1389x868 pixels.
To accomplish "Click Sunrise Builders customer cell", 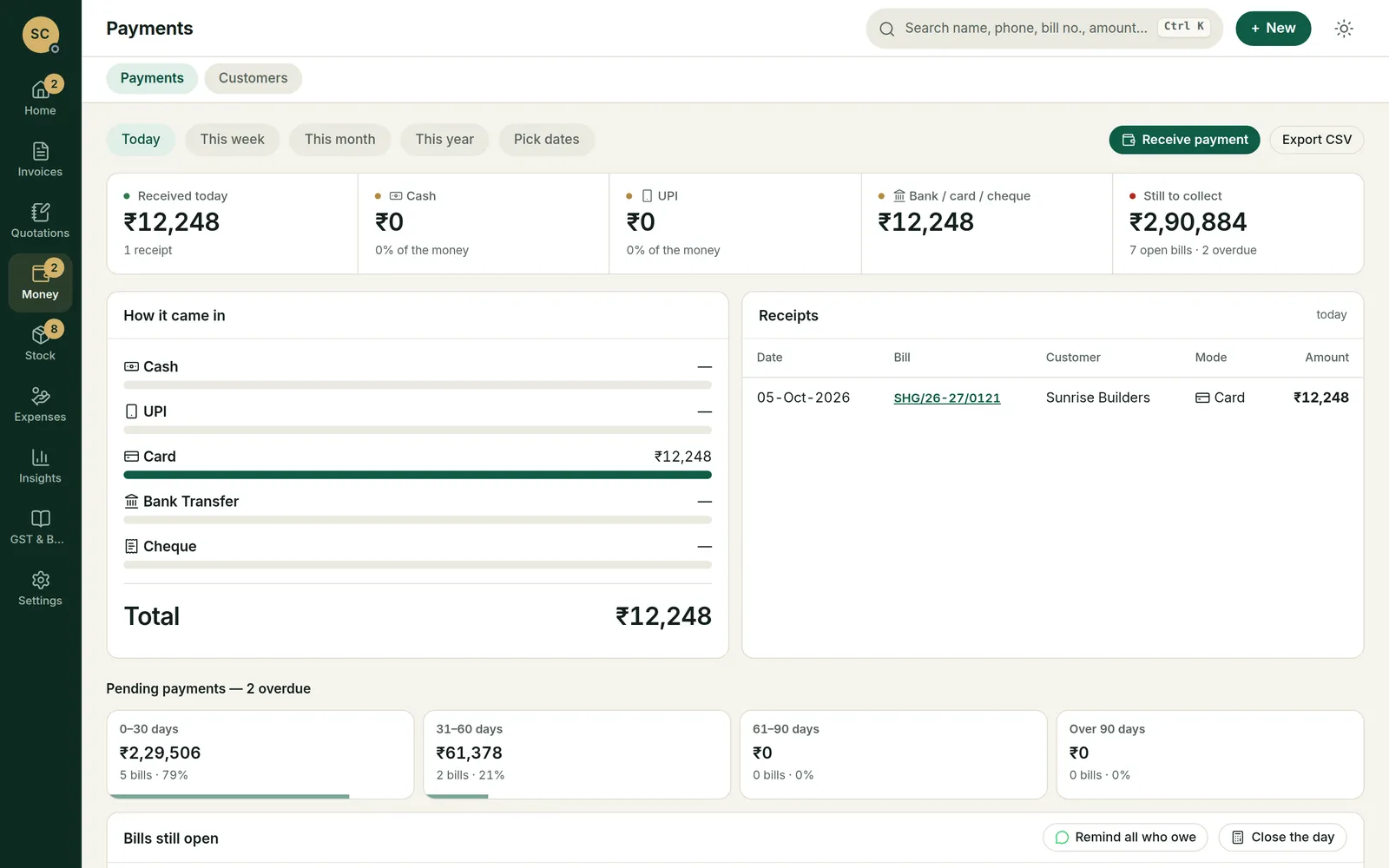I will [1097, 398].
